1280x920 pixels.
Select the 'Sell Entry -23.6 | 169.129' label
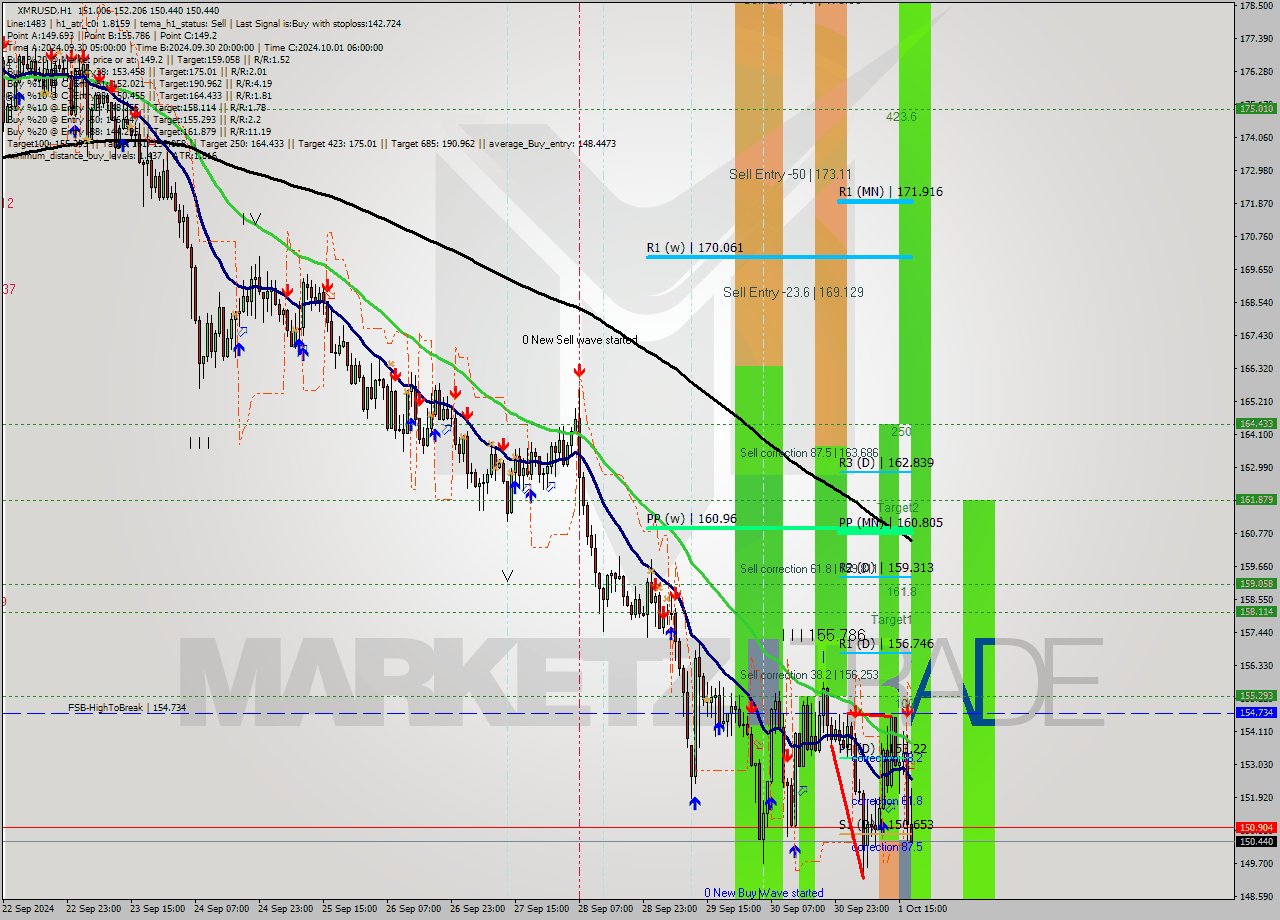tap(793, 292)
